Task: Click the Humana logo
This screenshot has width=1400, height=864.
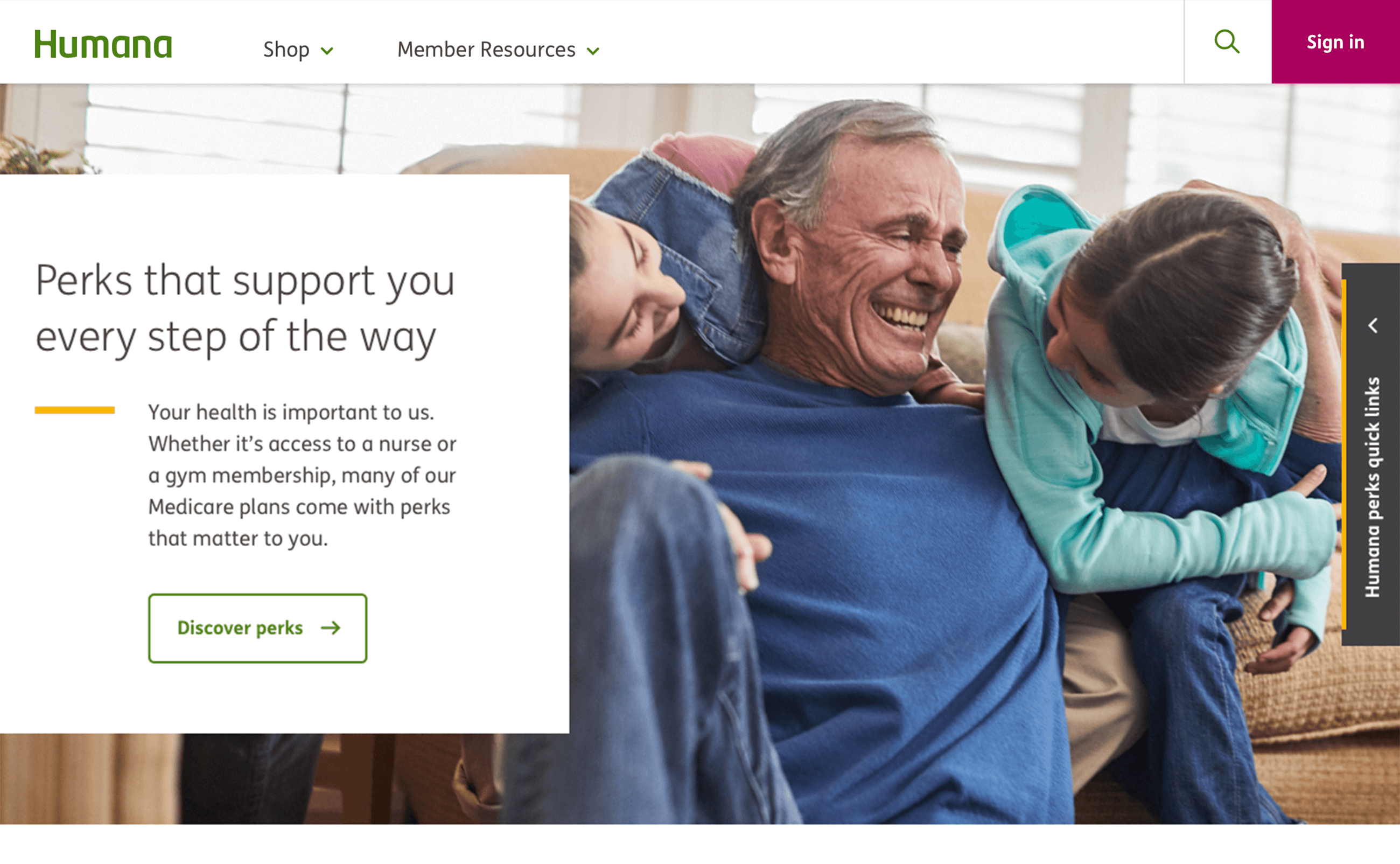Action: (103, 44)
